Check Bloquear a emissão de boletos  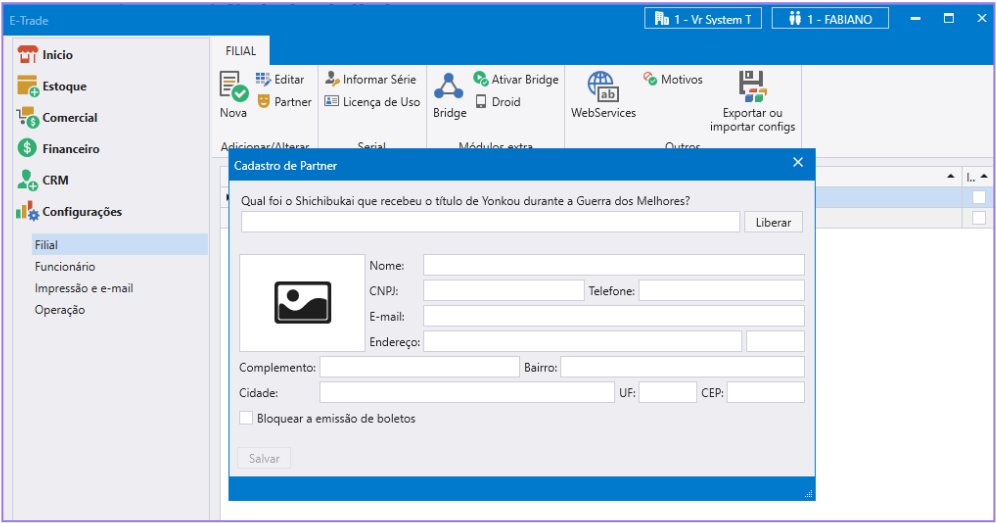[246, 418]
